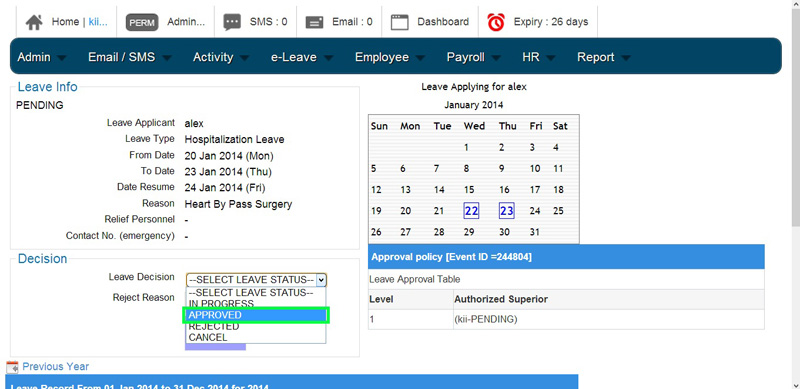The image size is (800, 389).
Task: Click the Home house icon
Action: [34, 22]
